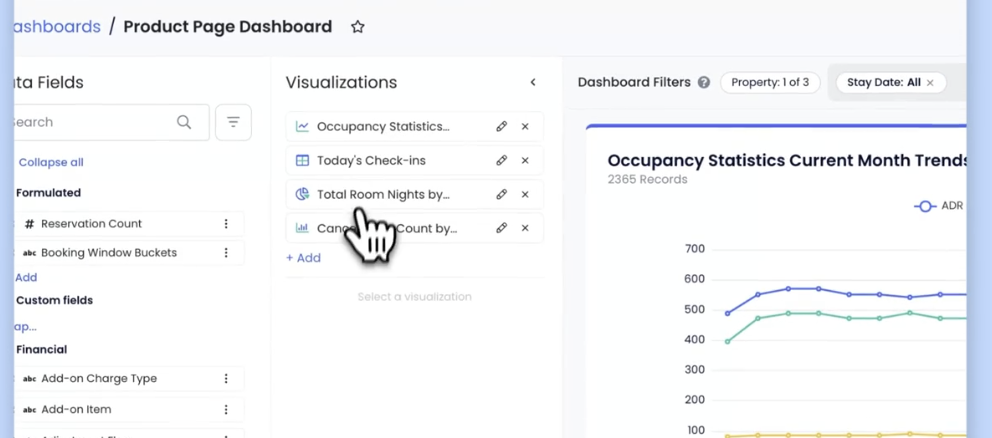Go to Dashboards breadcrumb link

point(57,27)
